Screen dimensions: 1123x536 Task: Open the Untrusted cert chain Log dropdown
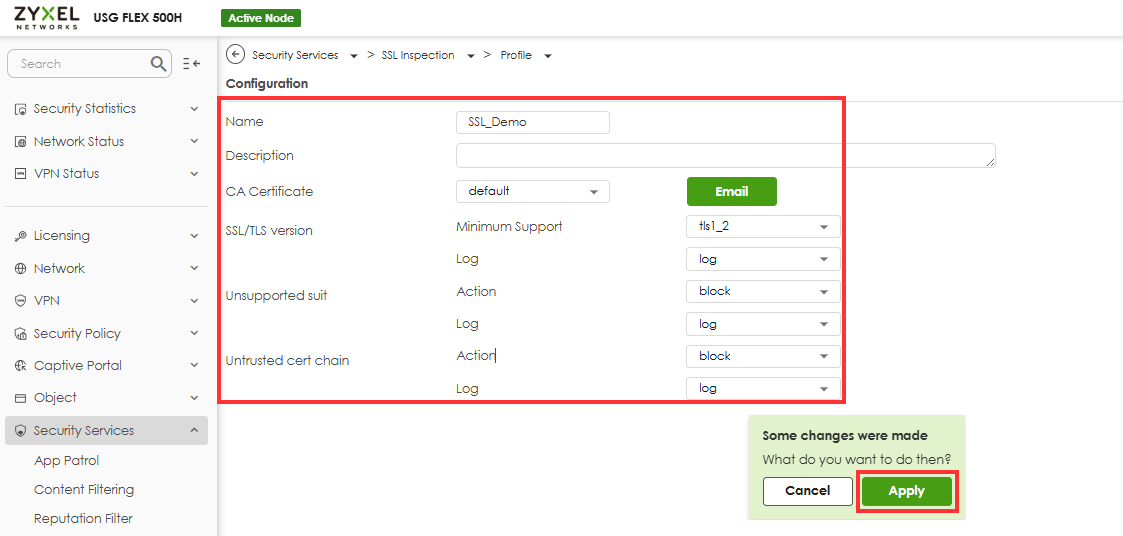coord(762,389)
